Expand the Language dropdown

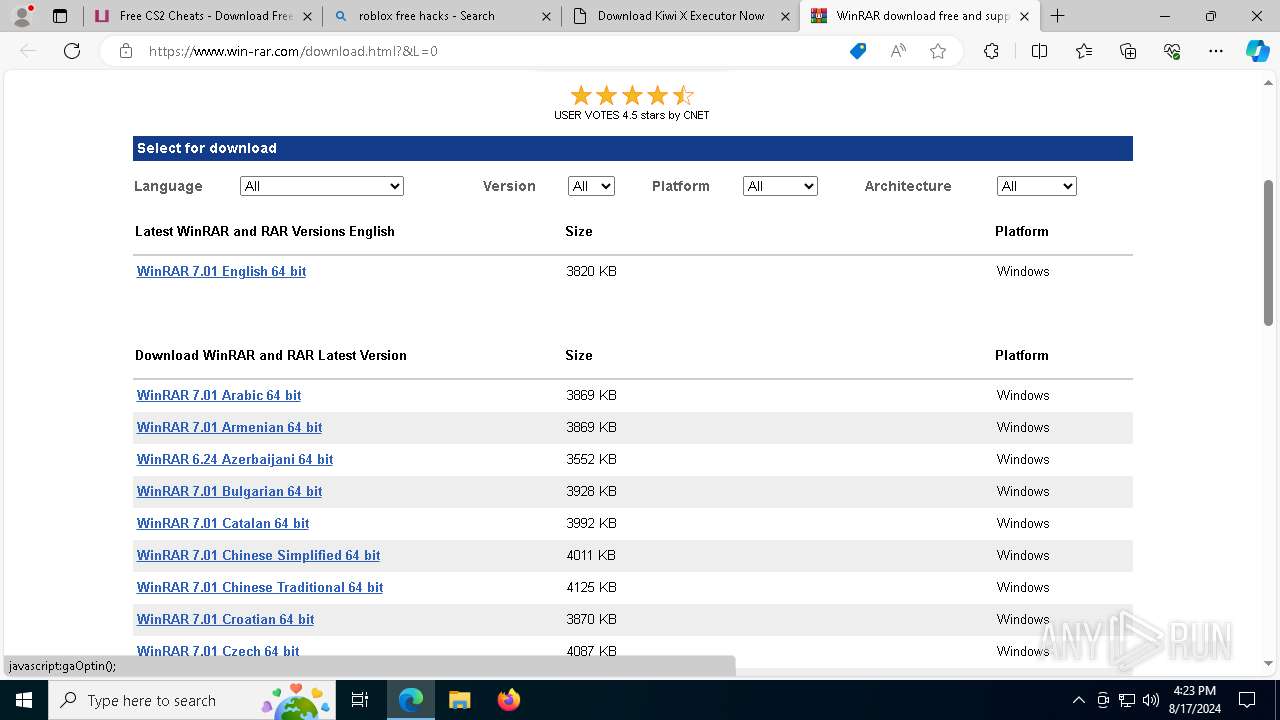322,186
